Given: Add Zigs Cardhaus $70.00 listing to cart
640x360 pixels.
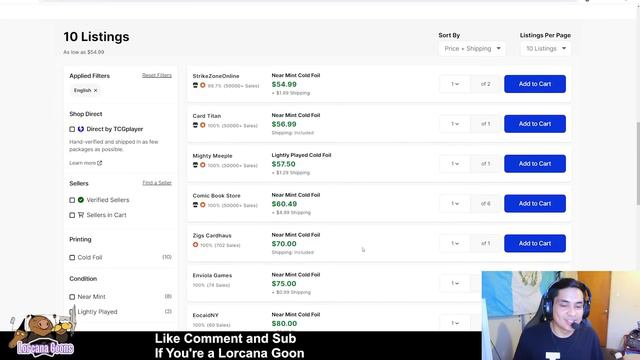Looking at the screenshot, I should click(535, 243).
